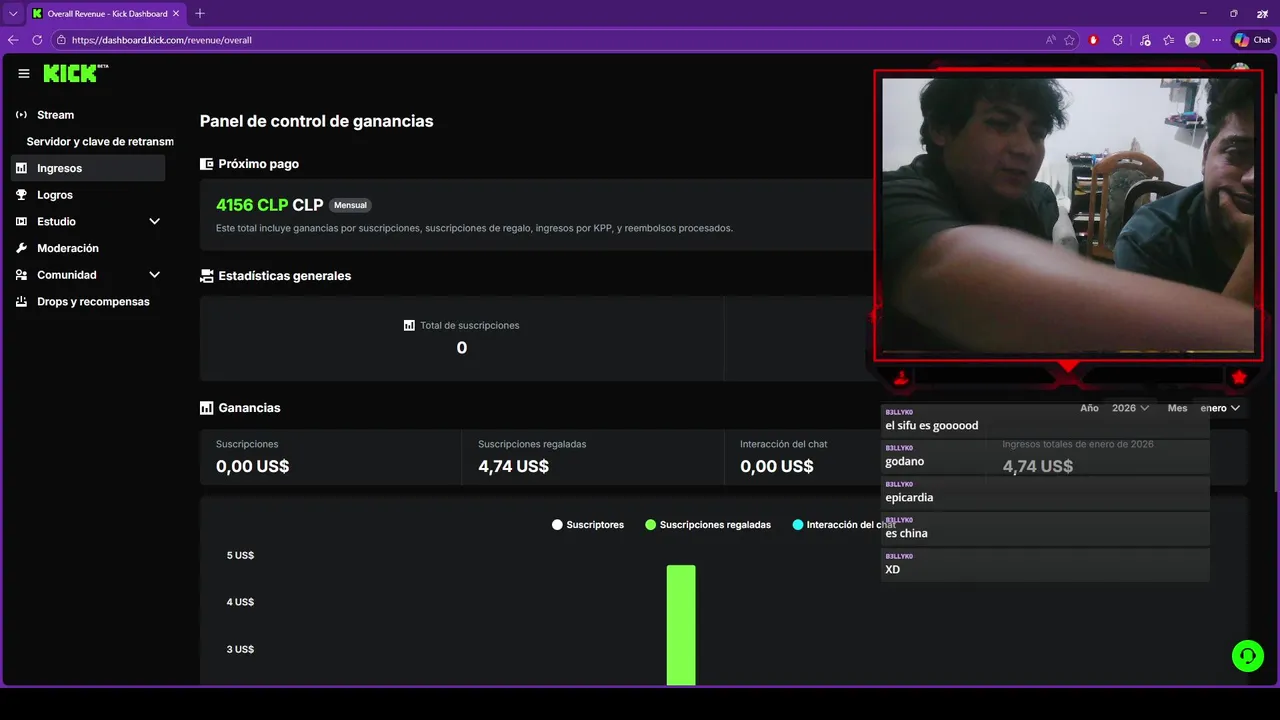Click the Próximo pago wallet icon
This screenshot has width=1280, height=720.
tap(207, 164)
